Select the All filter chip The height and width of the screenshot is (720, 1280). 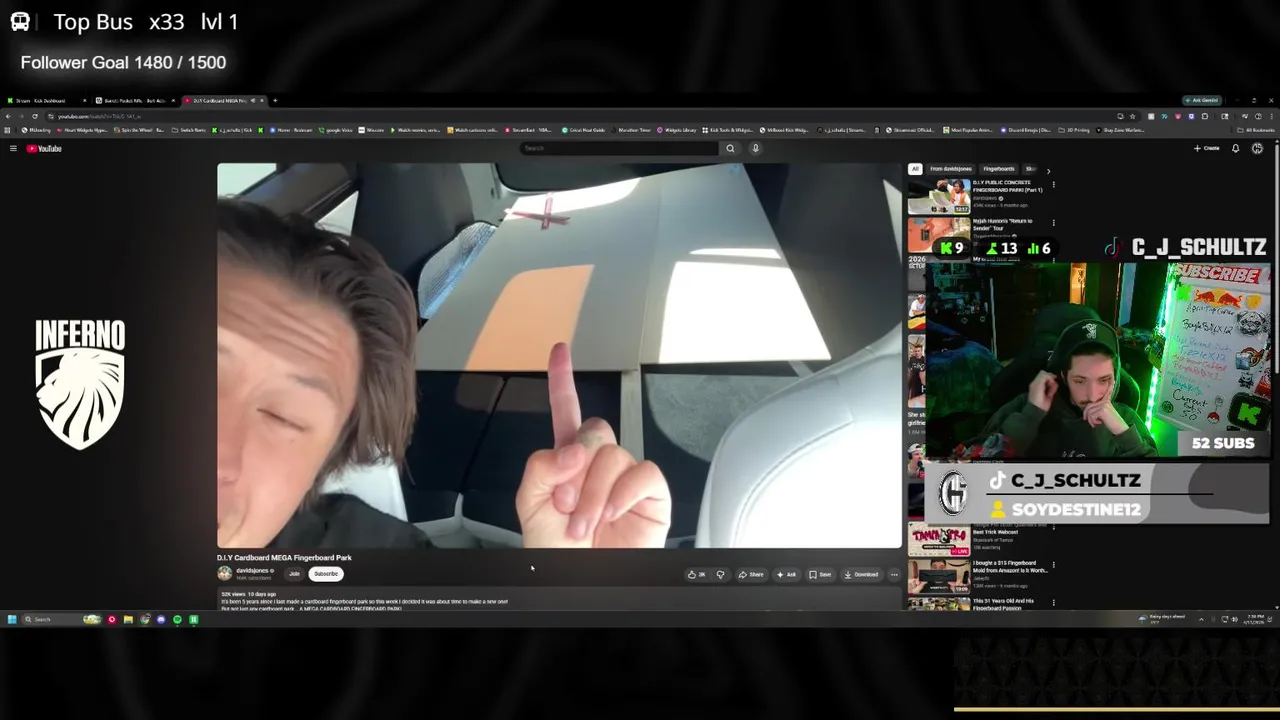[915, 169]
